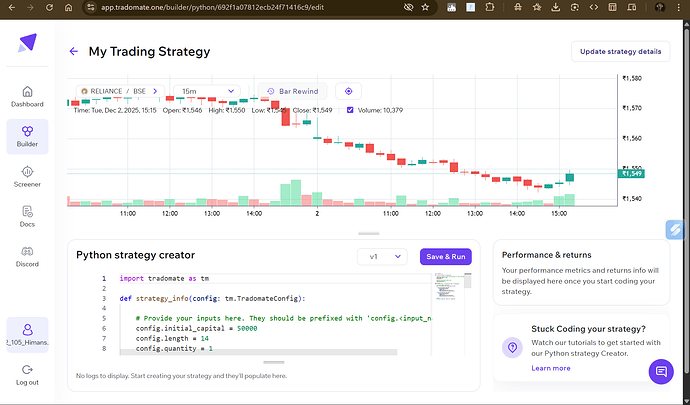Click the Tradomate logo at top left

[x=27, y=44]
